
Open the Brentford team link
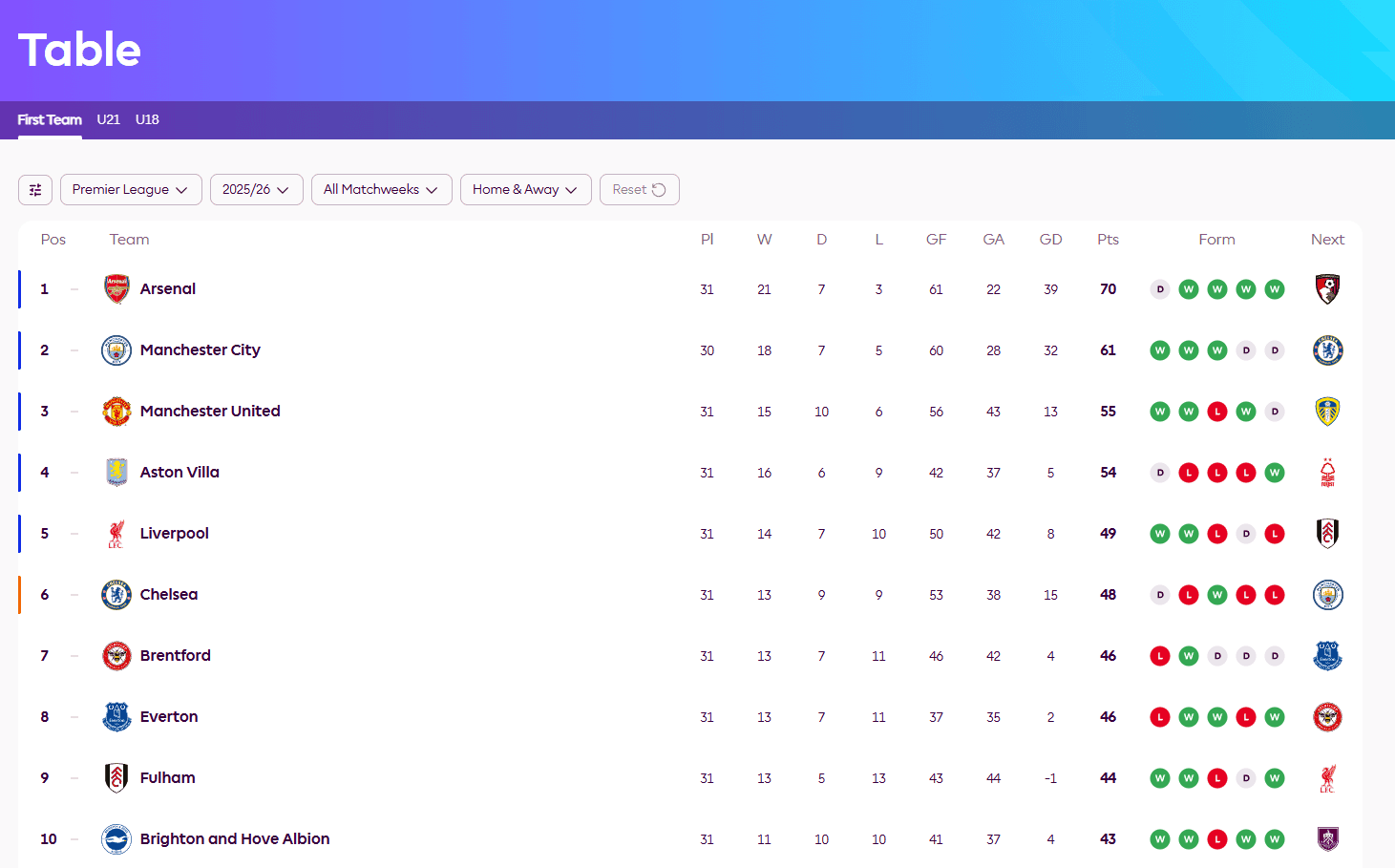176,655
